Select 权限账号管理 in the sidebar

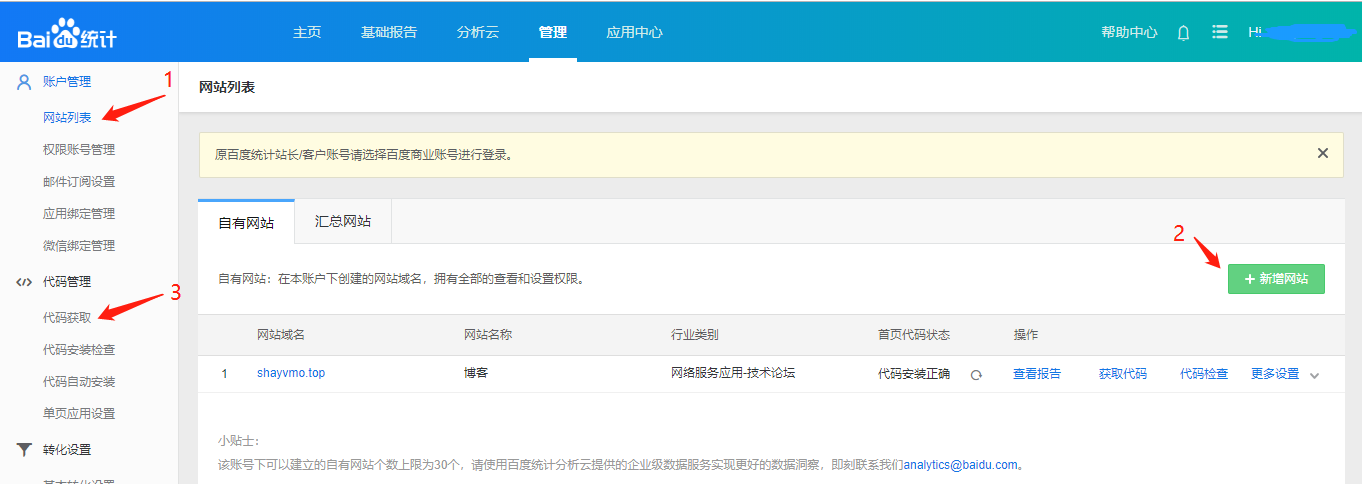click(x=79, y=150)
